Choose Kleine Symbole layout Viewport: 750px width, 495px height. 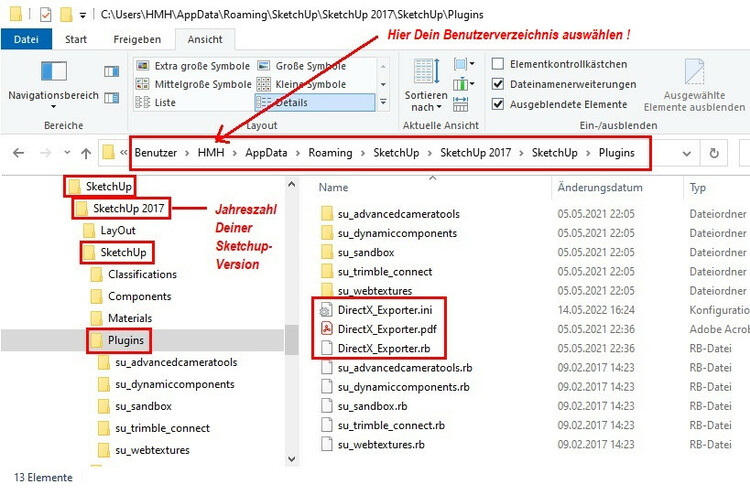301,84
